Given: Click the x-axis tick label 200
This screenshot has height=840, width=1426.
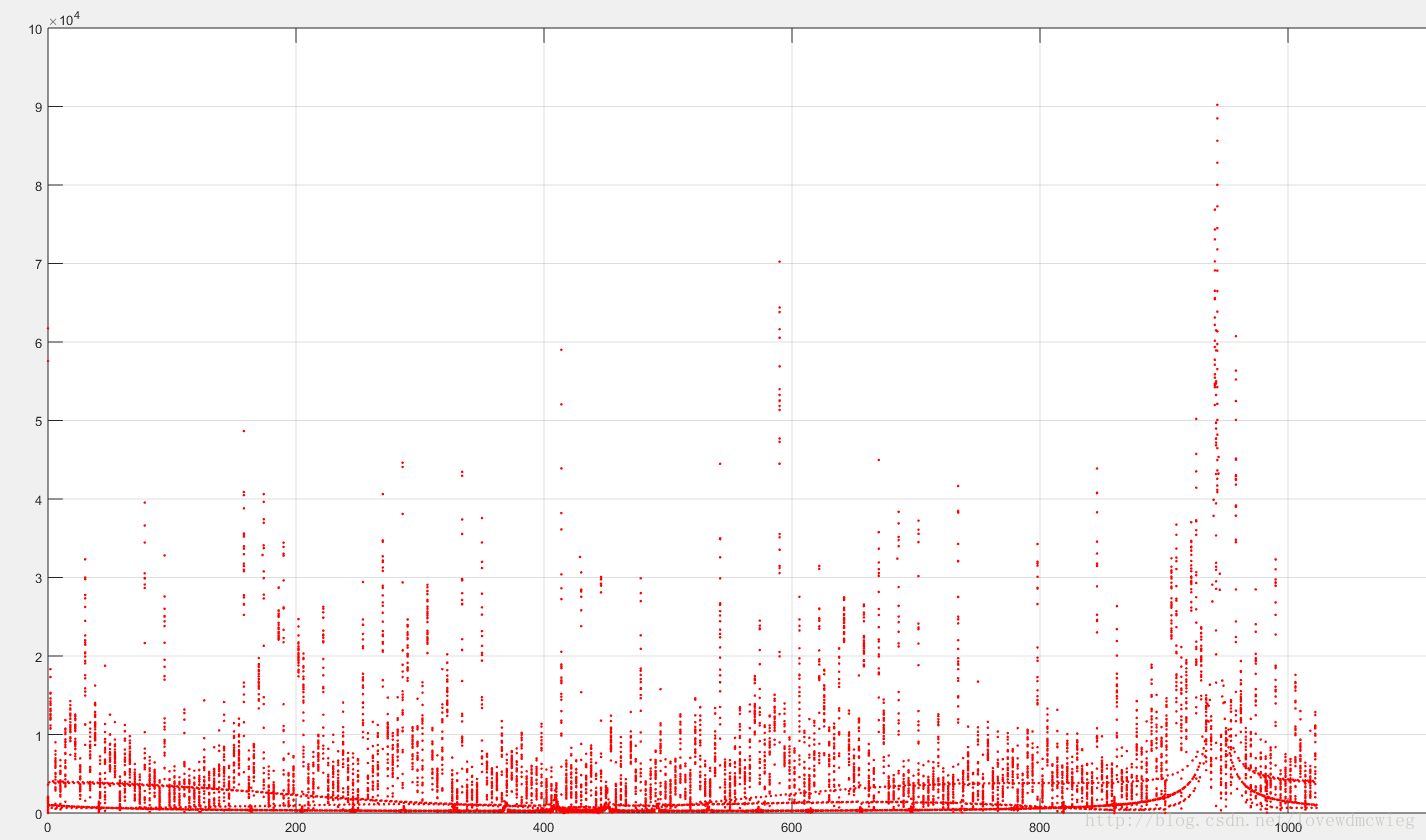Looking at the screenshot, I should [x=295, y=828].
